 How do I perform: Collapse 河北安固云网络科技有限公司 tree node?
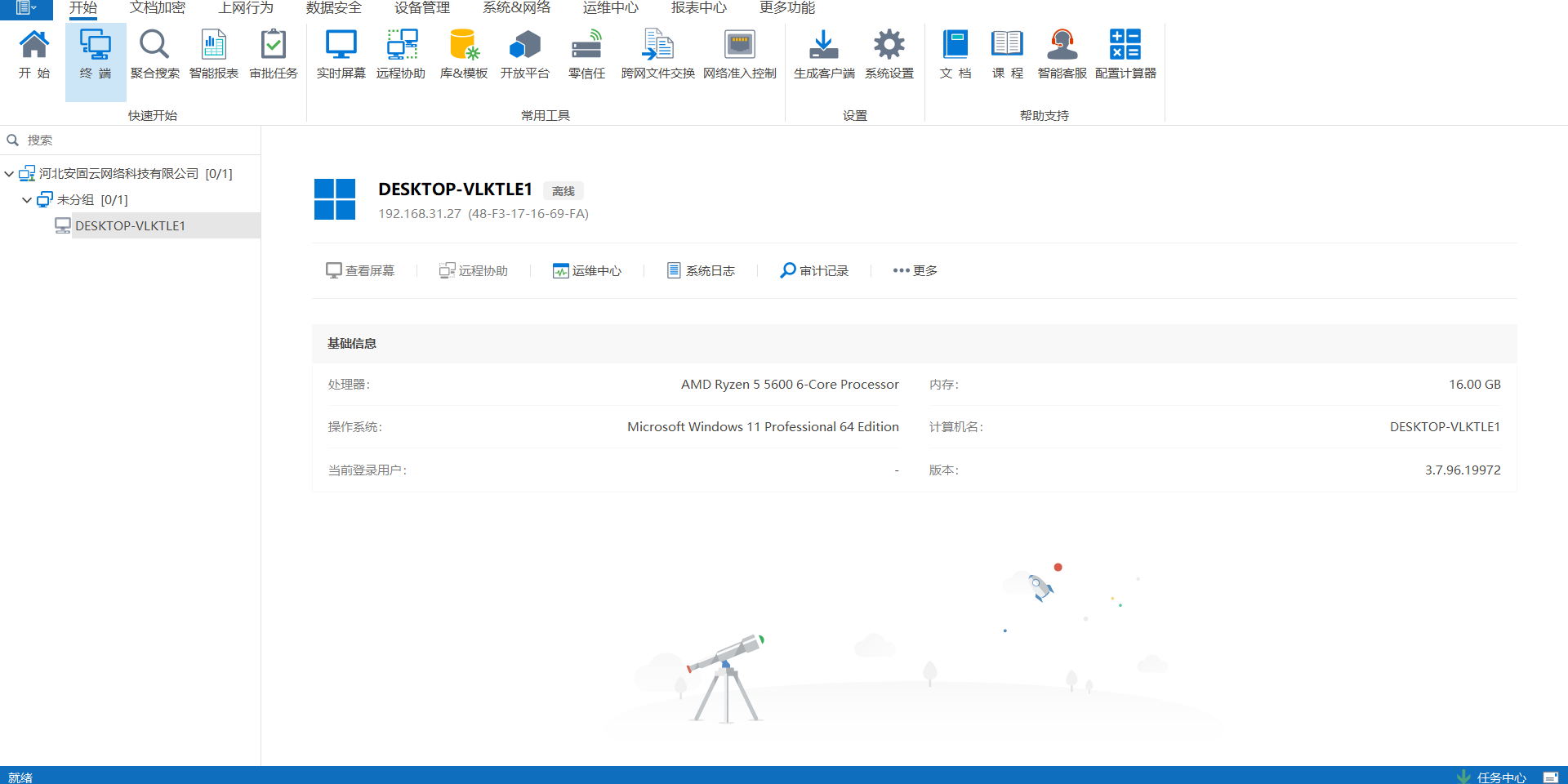[x=9, y=174]
